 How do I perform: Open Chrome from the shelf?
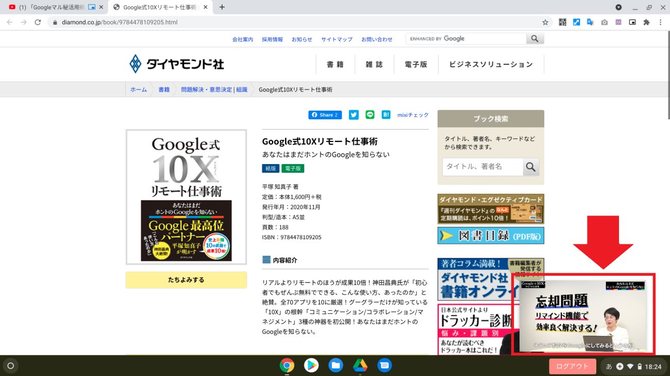(287, 366)
